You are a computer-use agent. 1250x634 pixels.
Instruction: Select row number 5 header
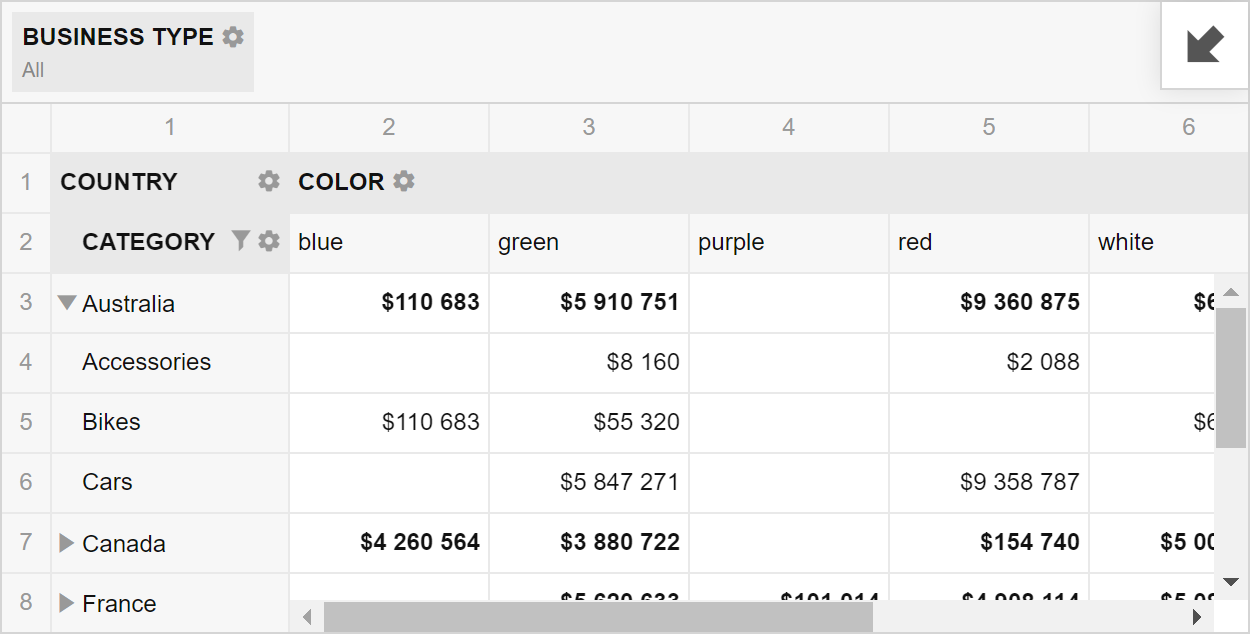tap(26, 422)
